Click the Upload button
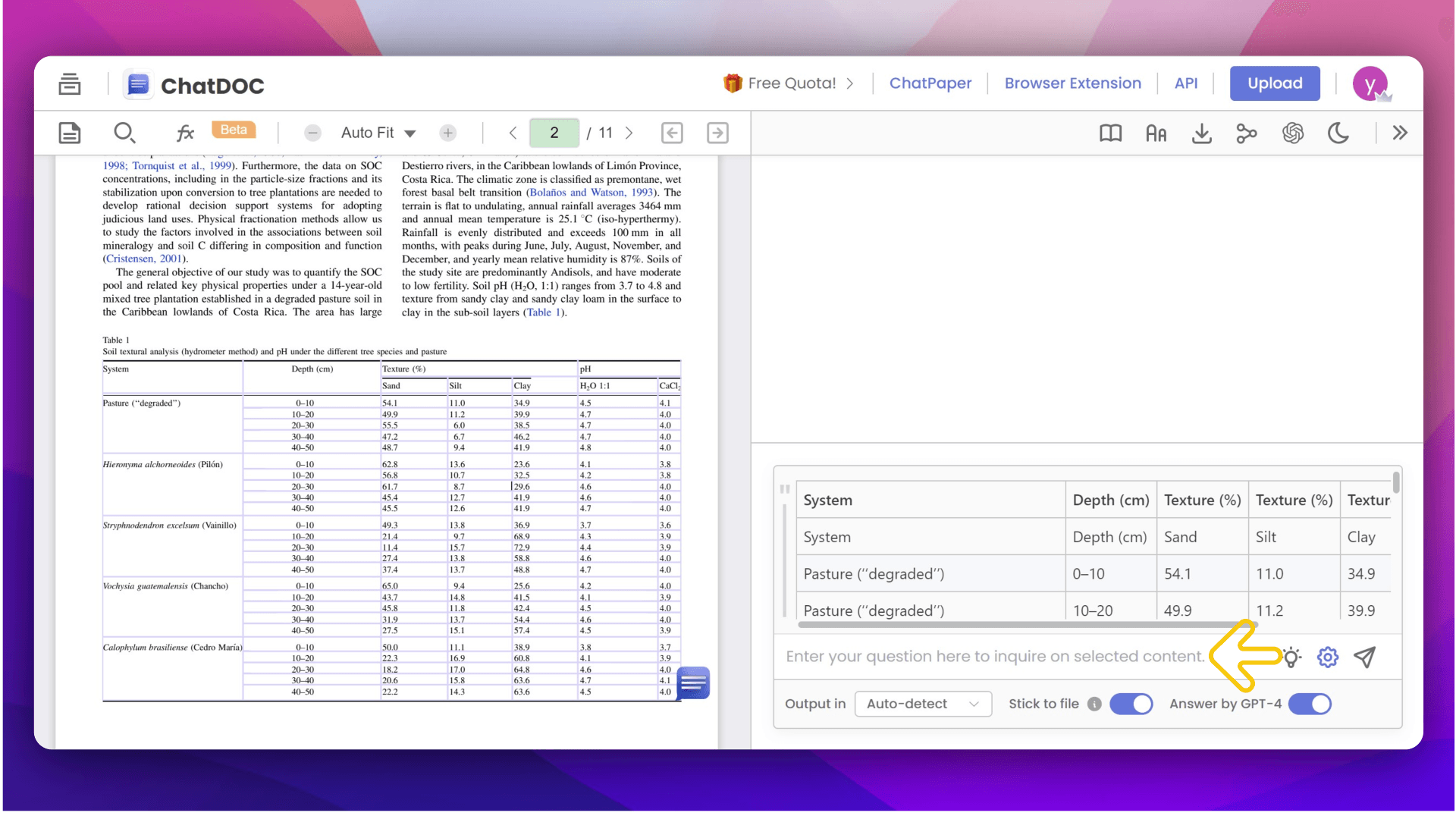This screenshot has height=819, width=1456. pos(1275,84)
